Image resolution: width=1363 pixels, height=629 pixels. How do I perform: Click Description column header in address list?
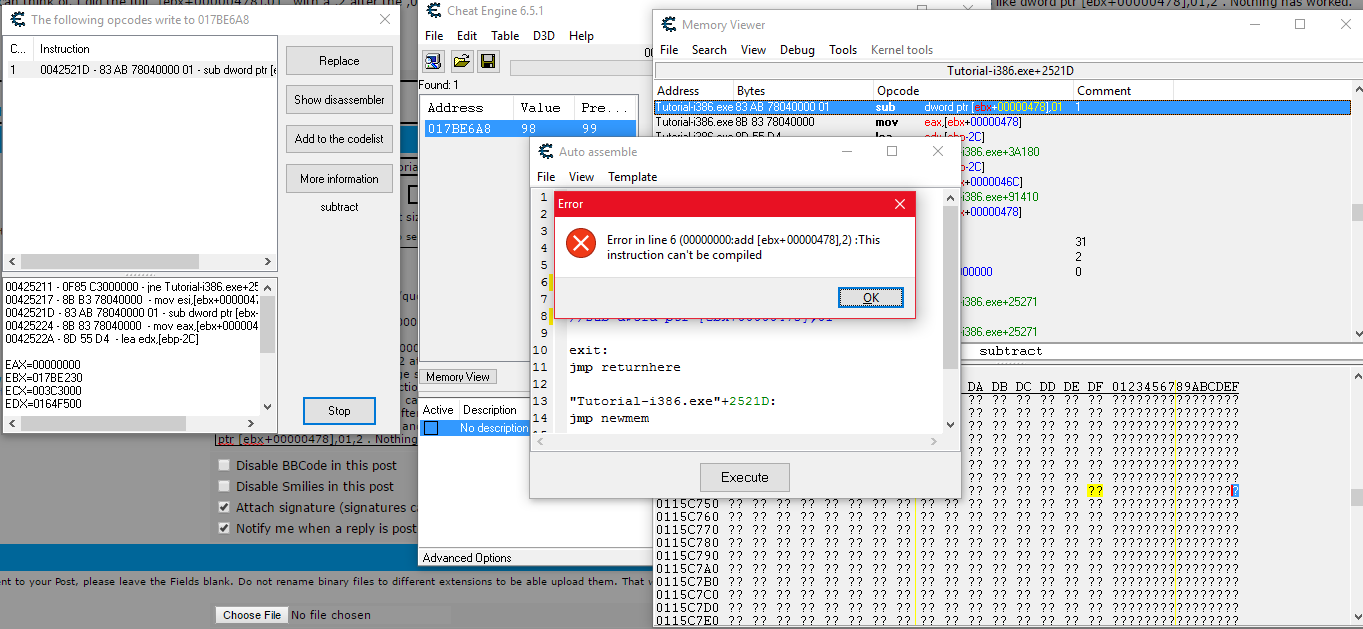point(490,410)
